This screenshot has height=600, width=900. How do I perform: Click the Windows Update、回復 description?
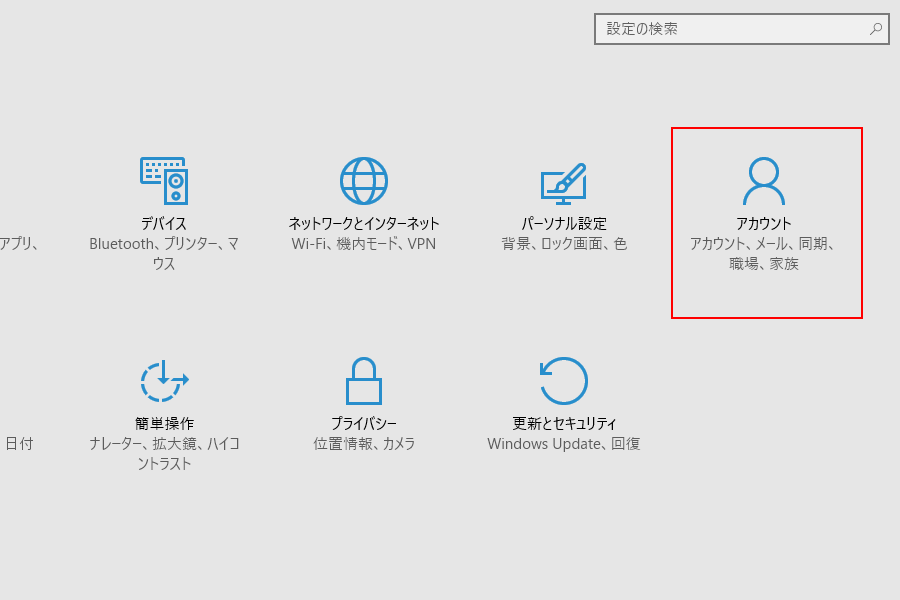[564, 444]
